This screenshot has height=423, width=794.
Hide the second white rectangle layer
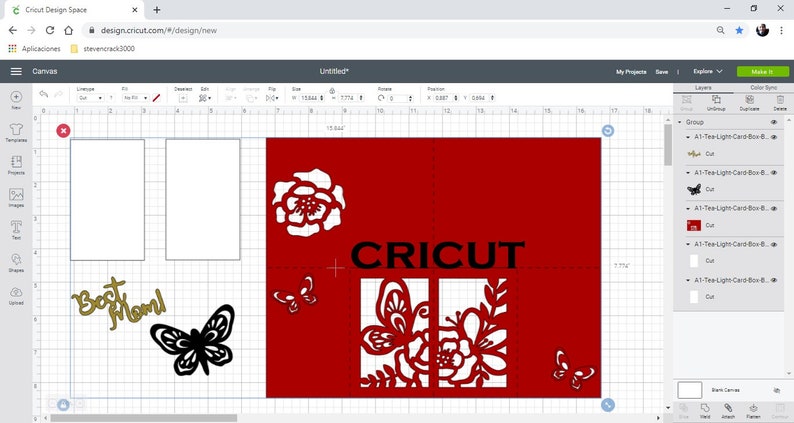[x=774, y=280]
